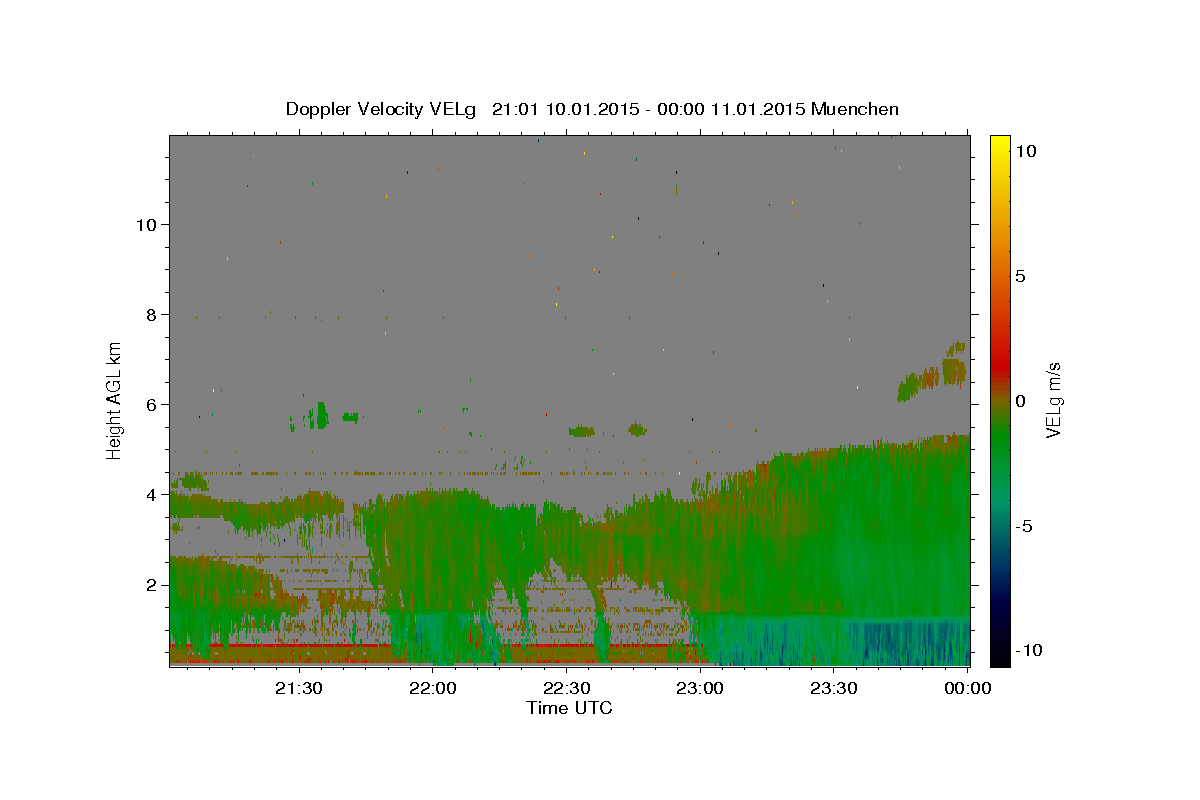This screenshot has width=1200, height=800.
Task: Click the dark blue velocity region near 23:45
Action: tap(905, 642)
